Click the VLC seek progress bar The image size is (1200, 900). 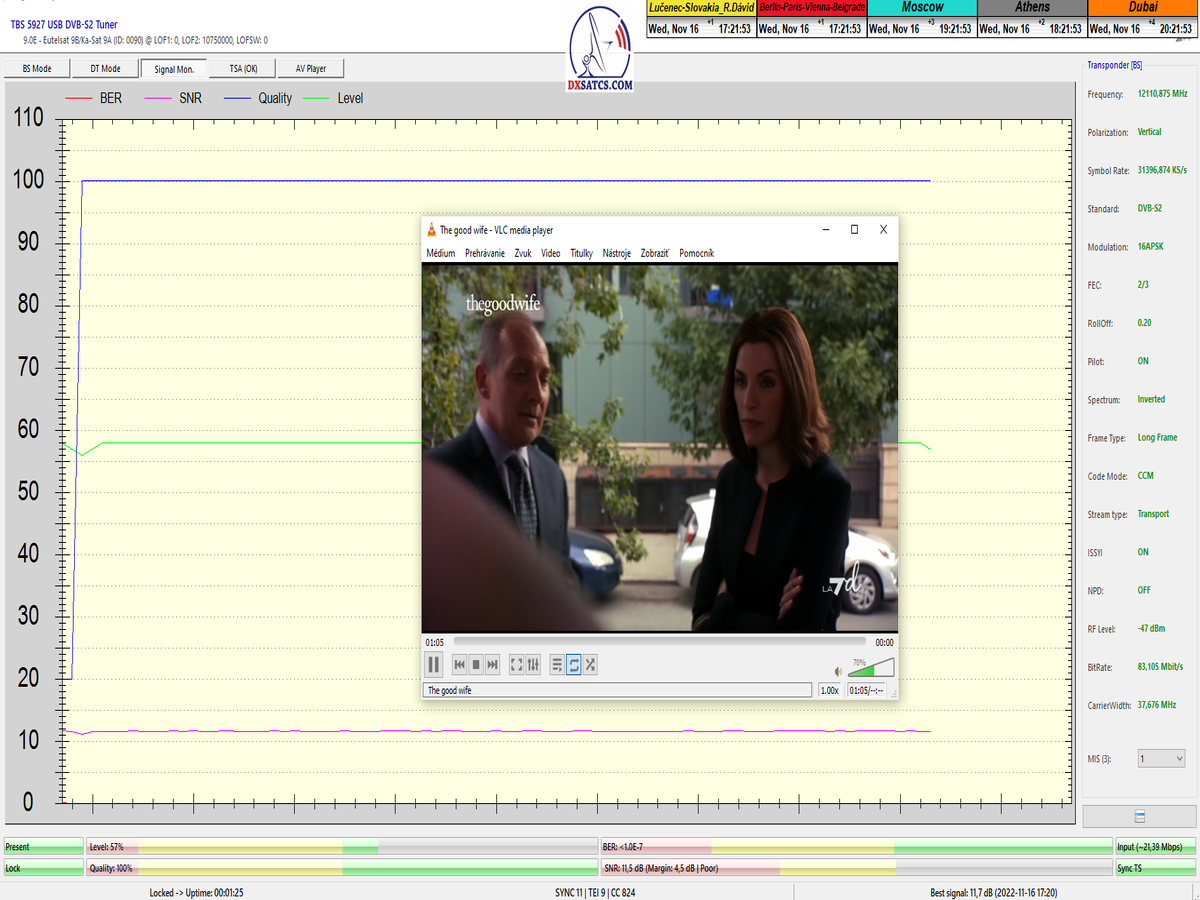click(x=659, y=642)
